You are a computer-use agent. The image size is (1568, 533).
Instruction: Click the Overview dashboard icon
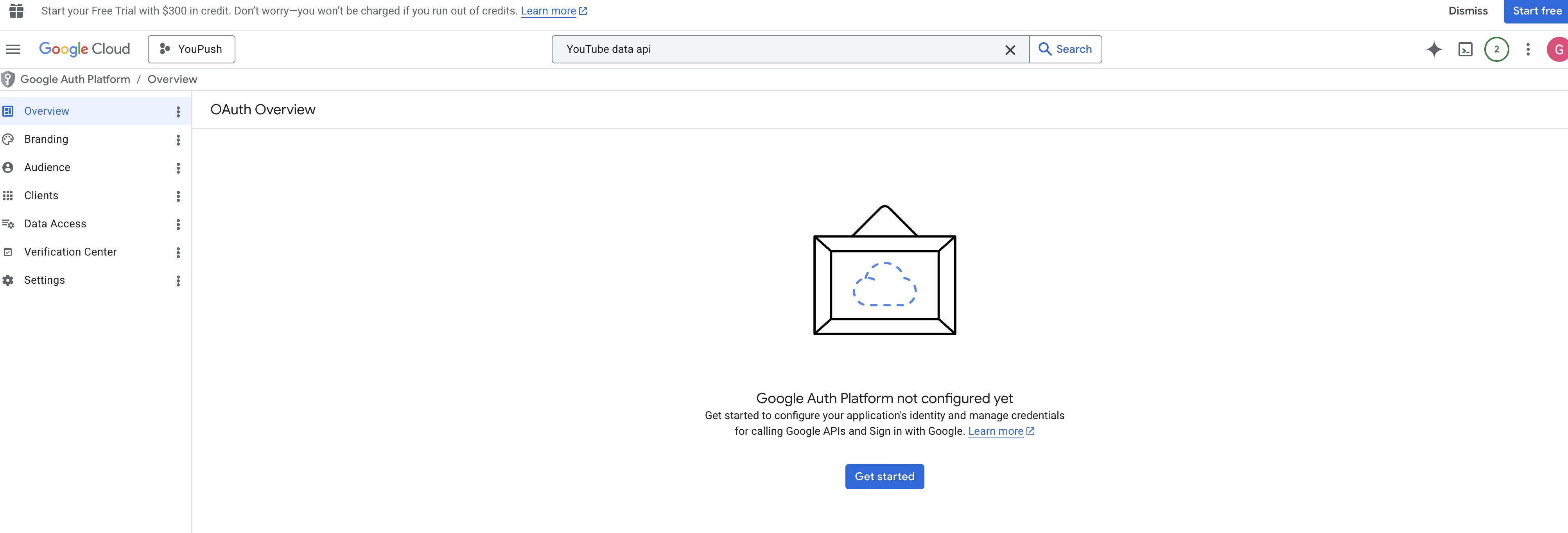[x=8, y=111]
